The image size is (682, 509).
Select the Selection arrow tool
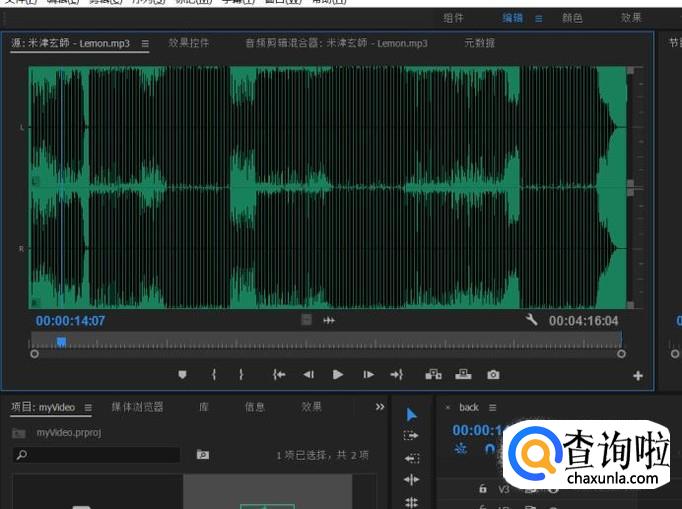pyautogui.click(x=411, y=415)
